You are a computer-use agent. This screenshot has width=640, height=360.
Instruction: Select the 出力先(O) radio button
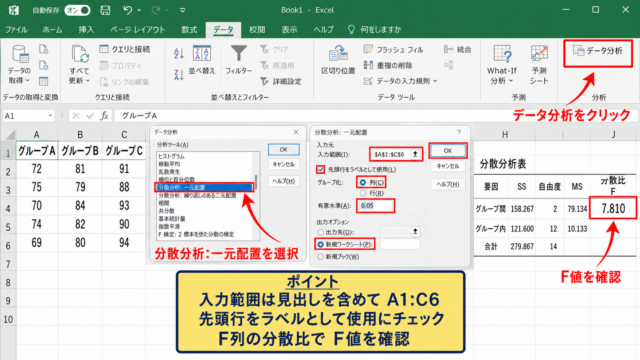pyautogui.click(x=320, y=232)
